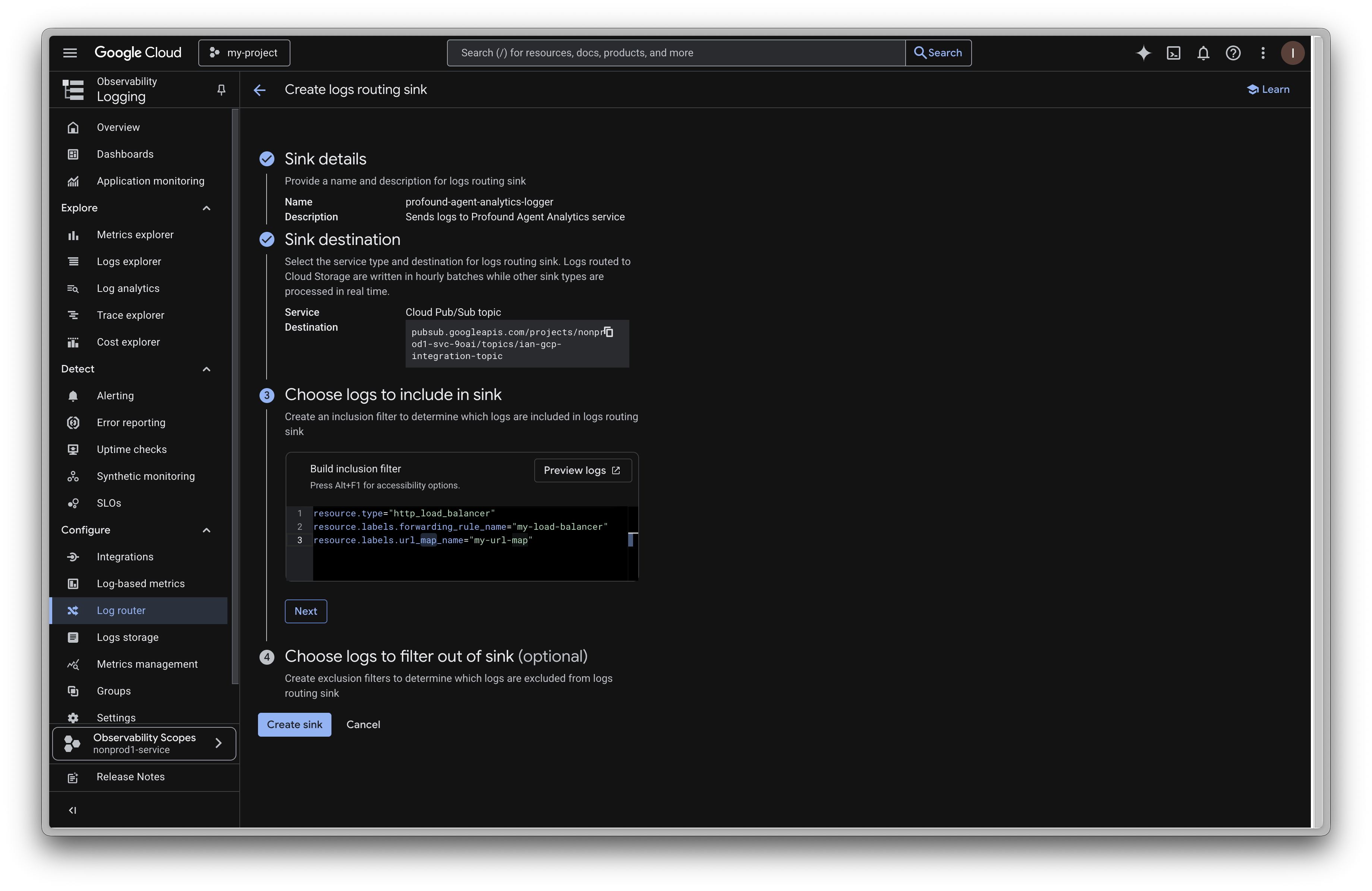Click the back arrow beside page title
Screen dimensions: 1372x891
(x=259, y=90)
